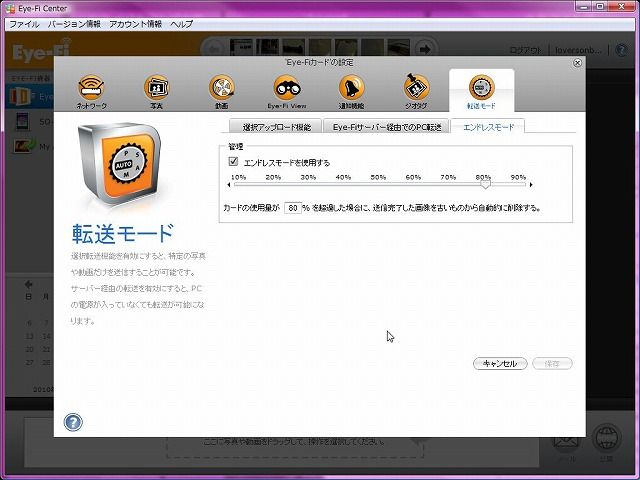Click calendar back arrow in main window

click(29, 284)
